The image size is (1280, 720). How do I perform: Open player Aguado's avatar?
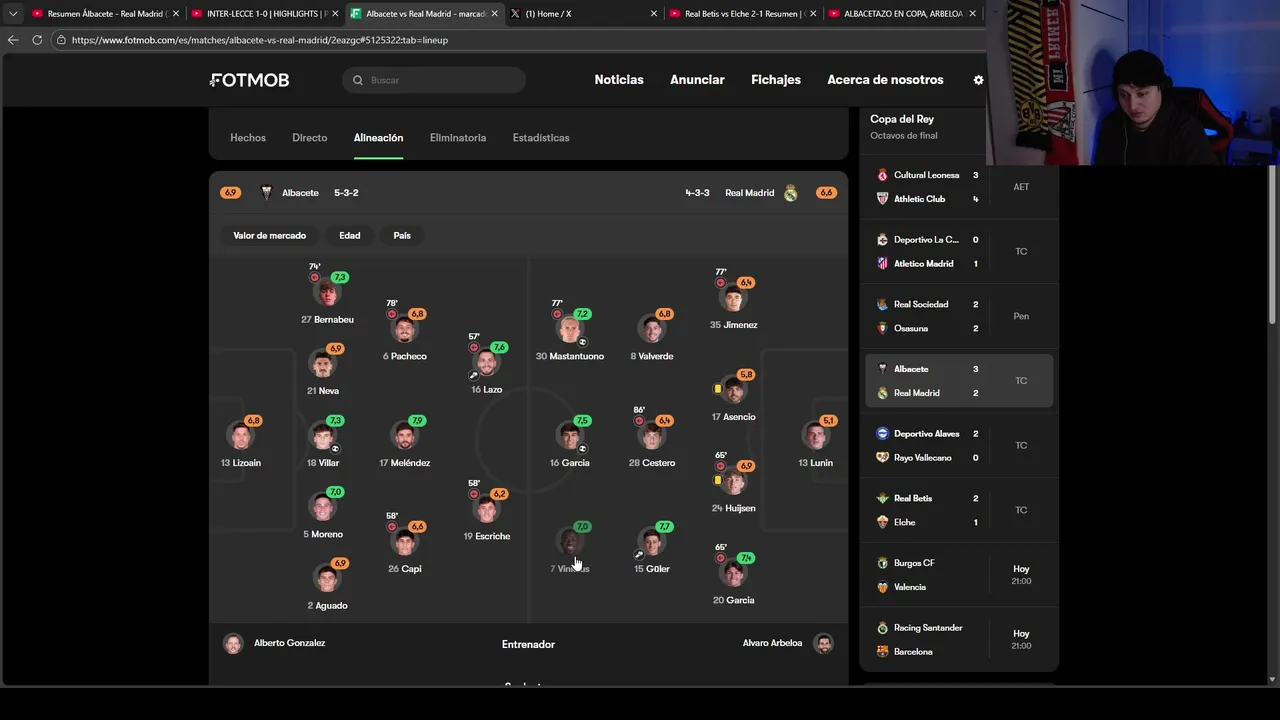pyautogui.click(x=327, y=579)
